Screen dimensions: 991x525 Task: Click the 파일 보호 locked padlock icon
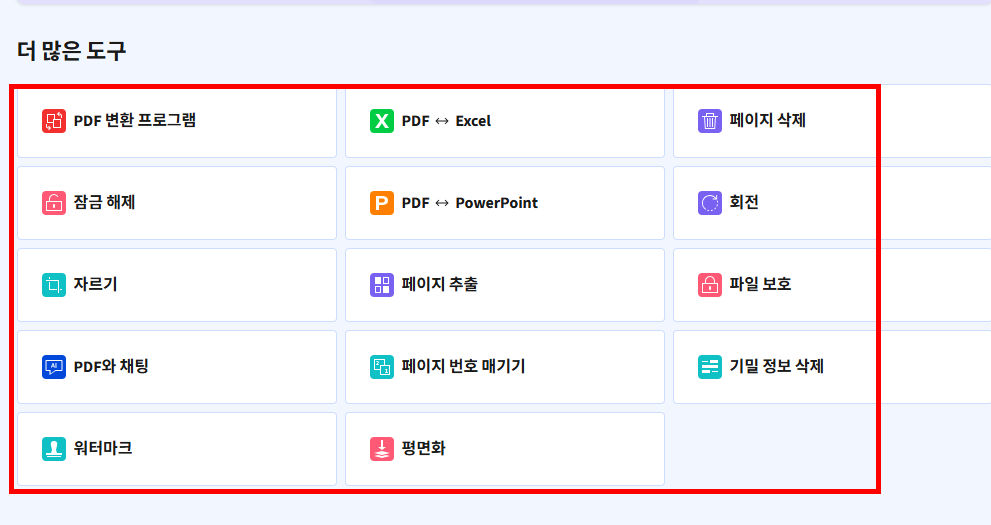710,285
